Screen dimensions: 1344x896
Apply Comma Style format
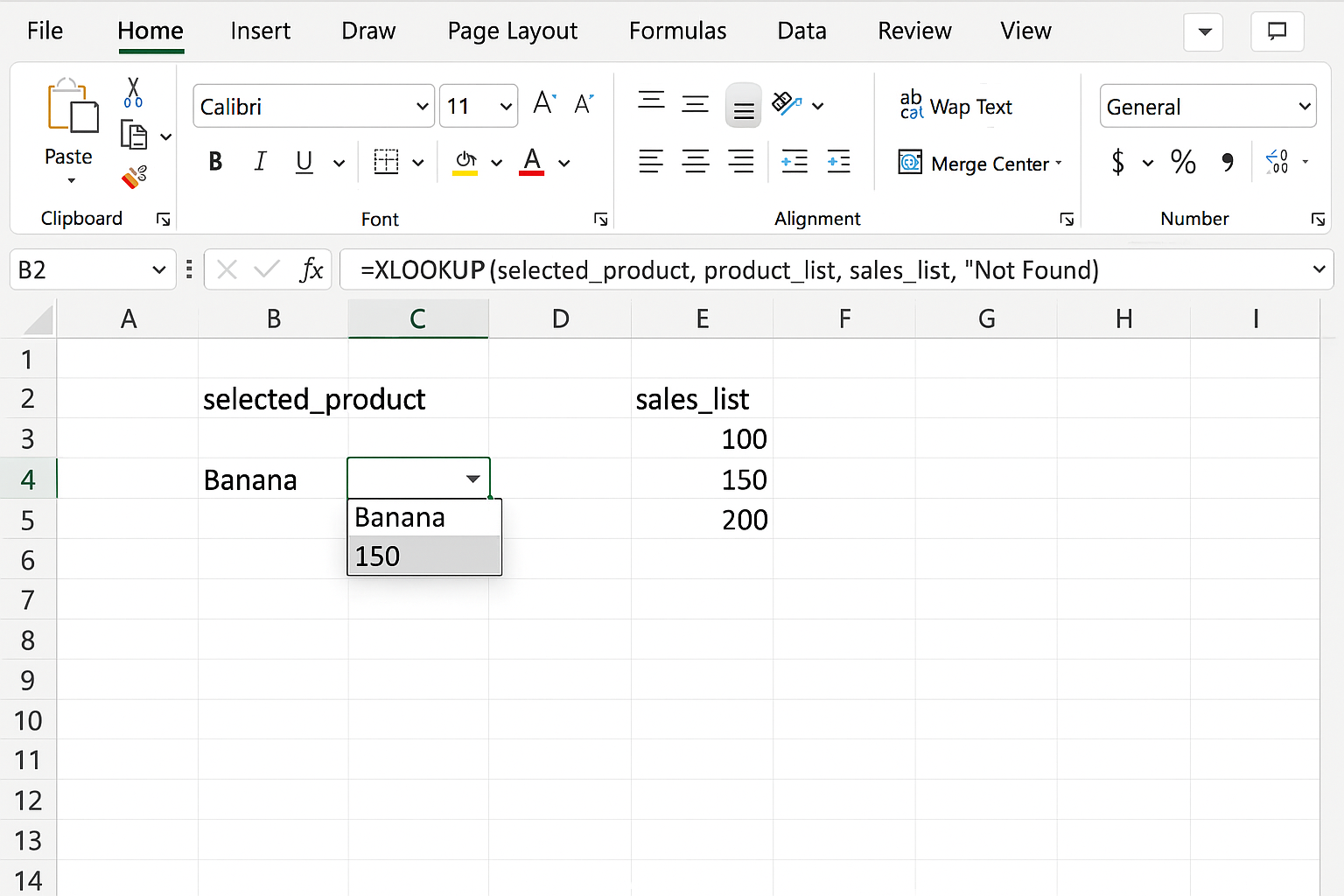(x=1228, y=163)
